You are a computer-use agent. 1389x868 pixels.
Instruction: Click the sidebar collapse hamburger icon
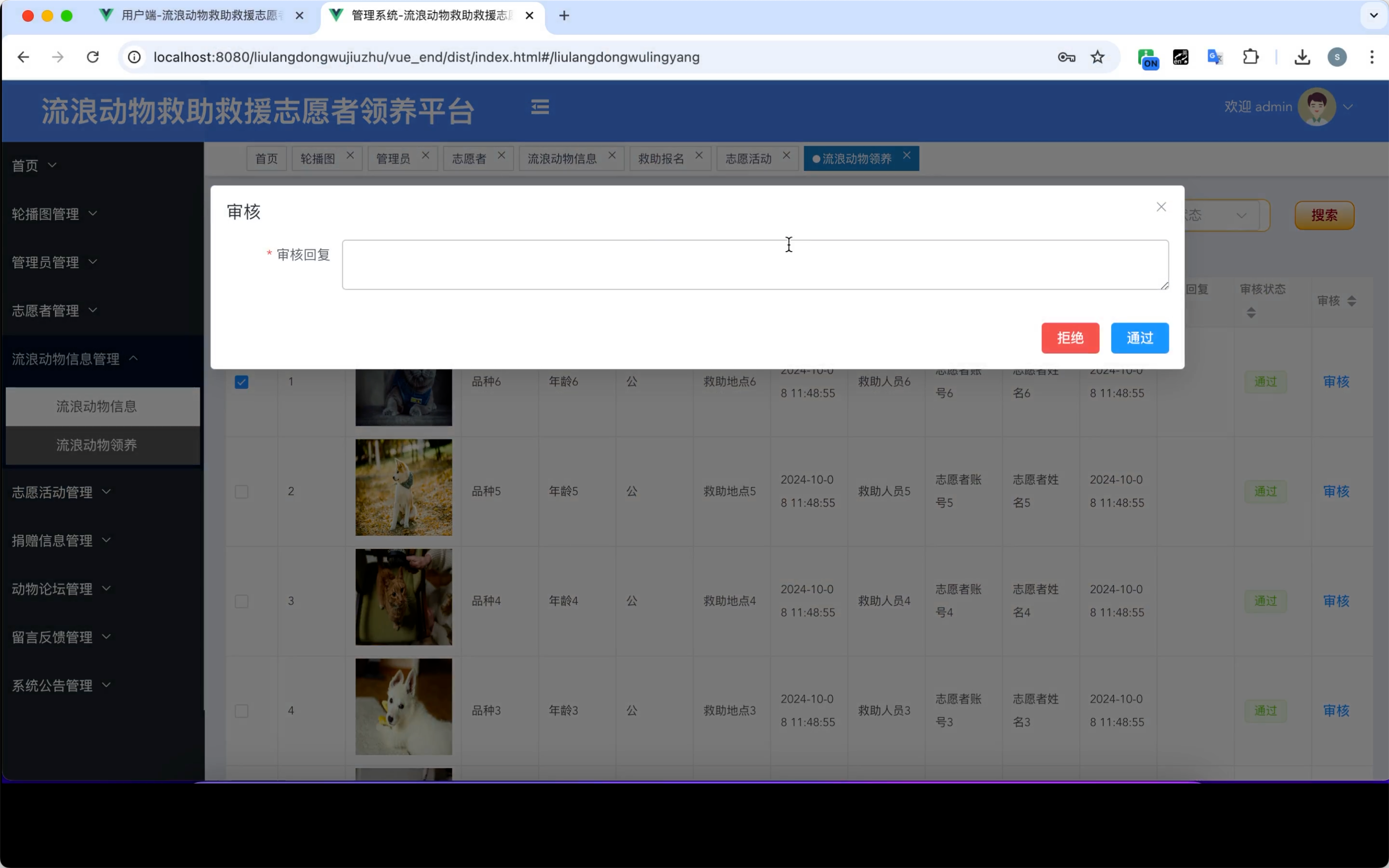pos(539,107)
